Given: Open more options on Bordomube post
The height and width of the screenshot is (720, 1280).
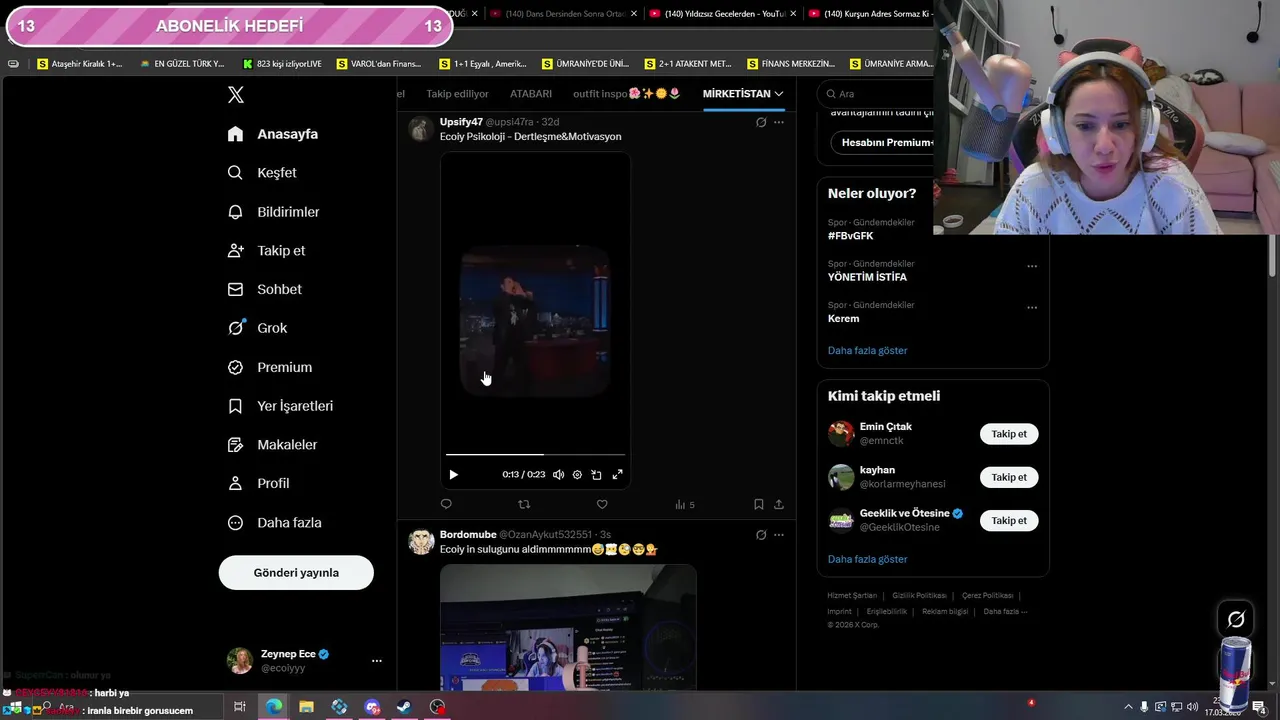Looking at the screenshot, I should click(779, 535).
